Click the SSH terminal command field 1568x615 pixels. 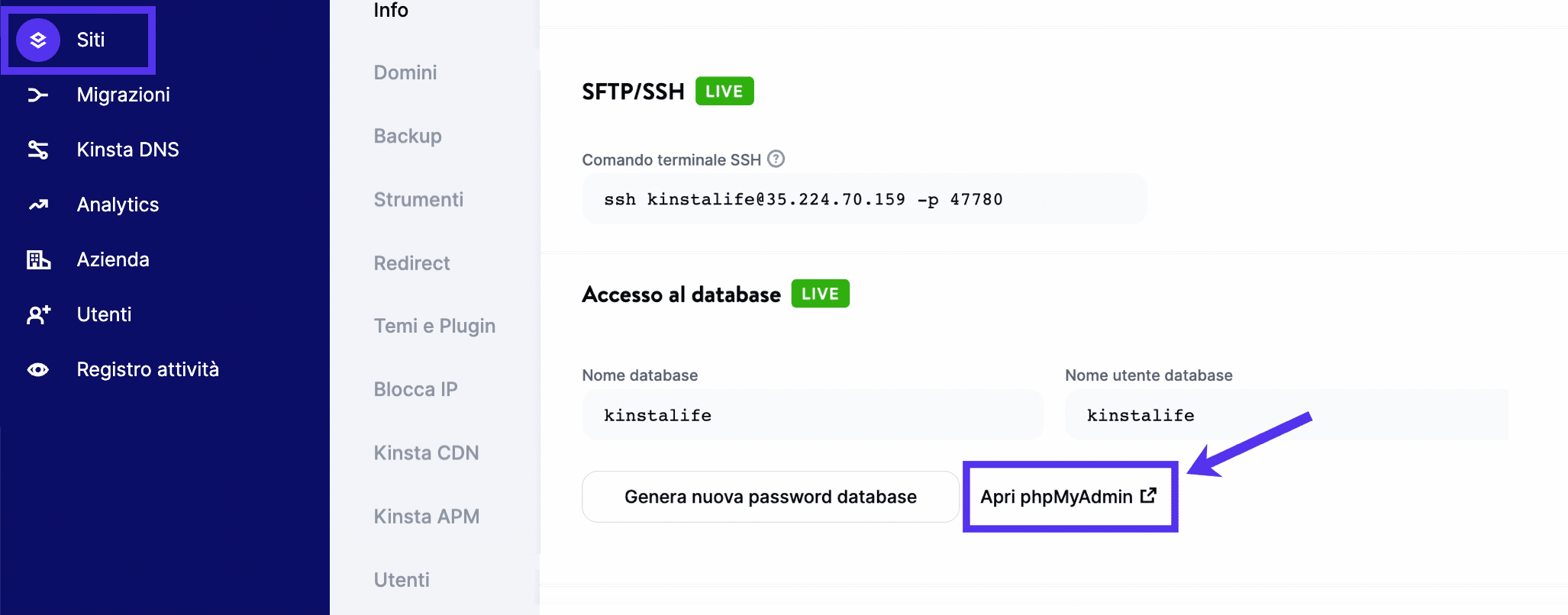click(863, 199)
